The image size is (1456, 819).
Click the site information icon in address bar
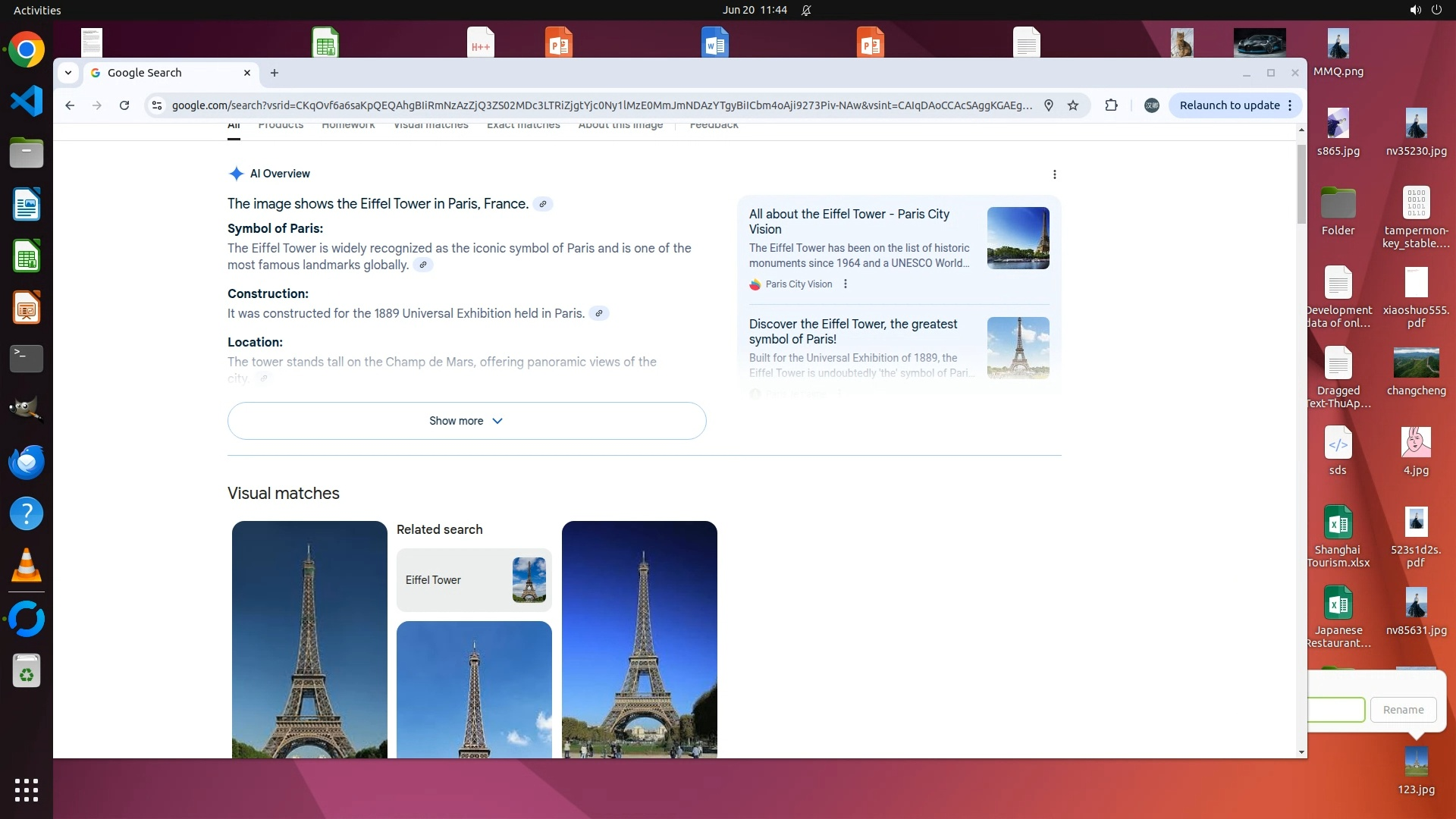click(157, 105)
